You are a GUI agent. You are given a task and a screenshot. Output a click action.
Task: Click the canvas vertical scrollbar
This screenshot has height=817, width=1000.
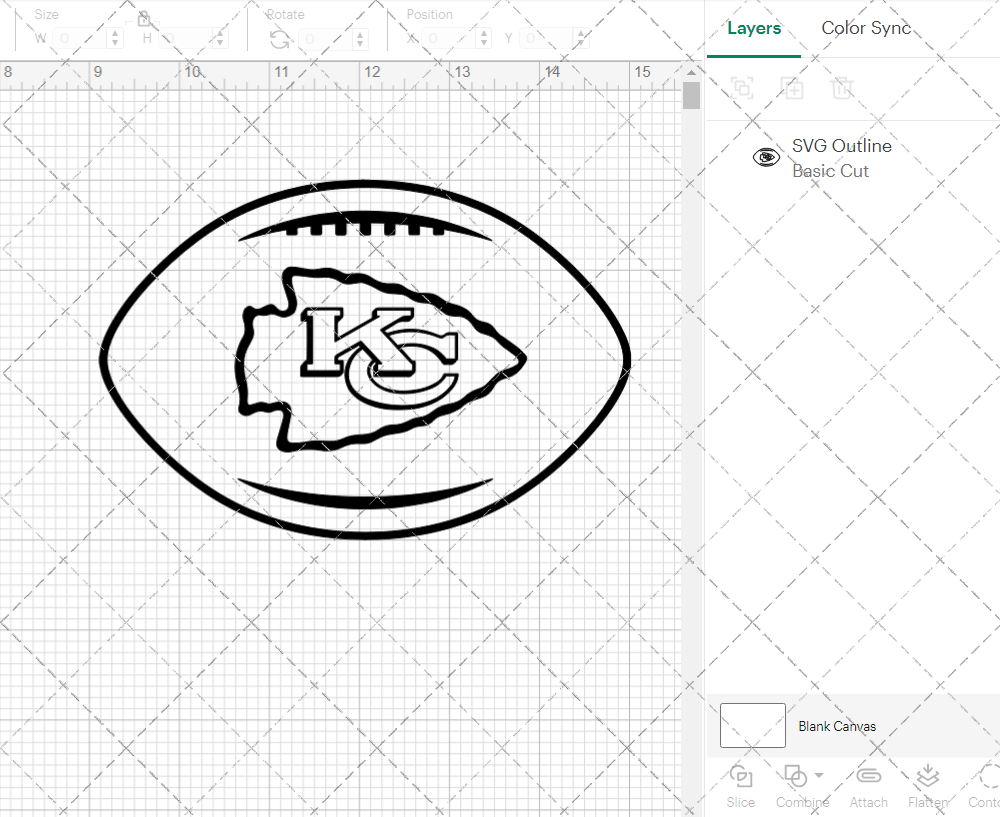coord(691,97)
